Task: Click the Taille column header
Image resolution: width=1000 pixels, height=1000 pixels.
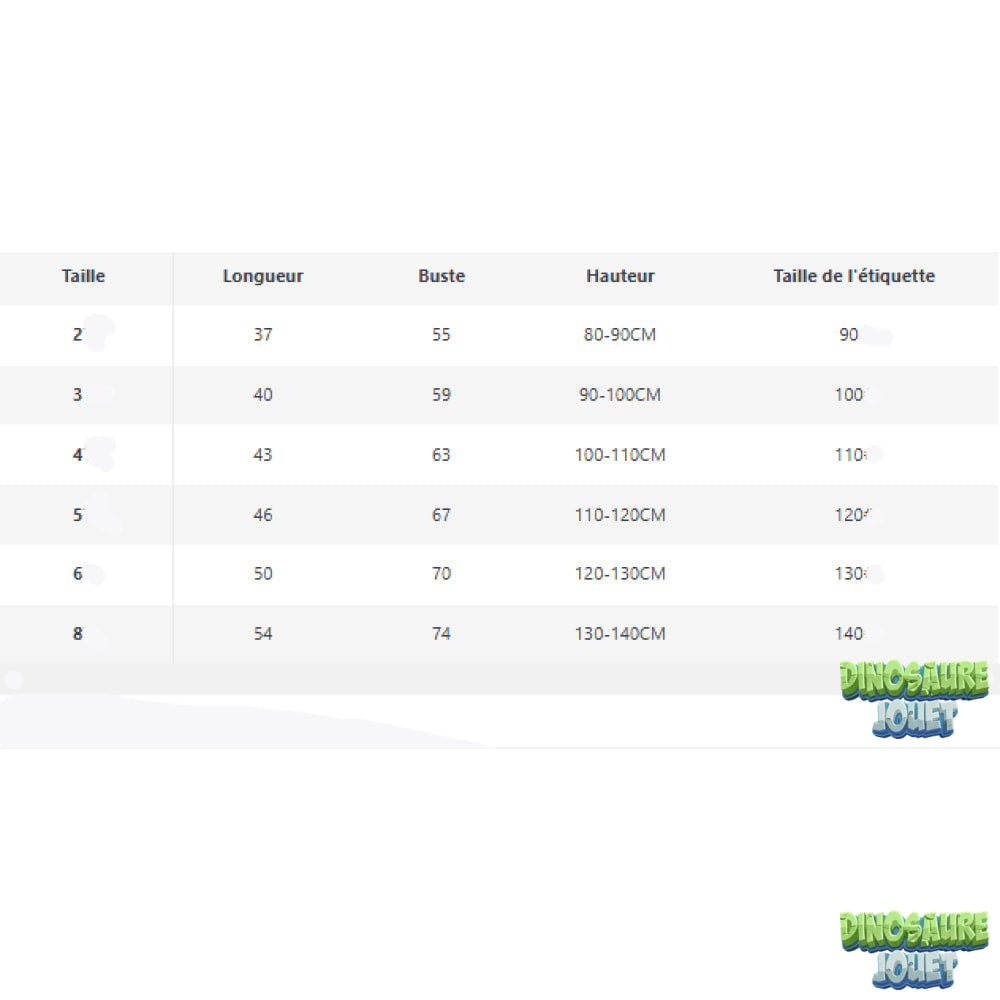Action: [84, 276]
